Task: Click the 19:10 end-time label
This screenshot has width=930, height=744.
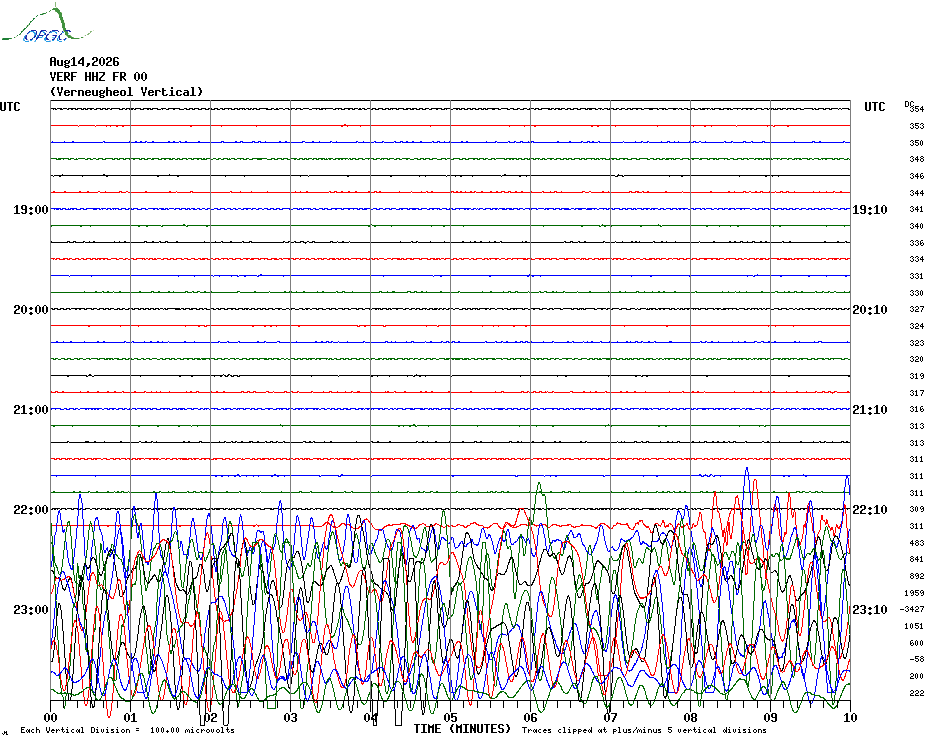Action: pos(870,209)
